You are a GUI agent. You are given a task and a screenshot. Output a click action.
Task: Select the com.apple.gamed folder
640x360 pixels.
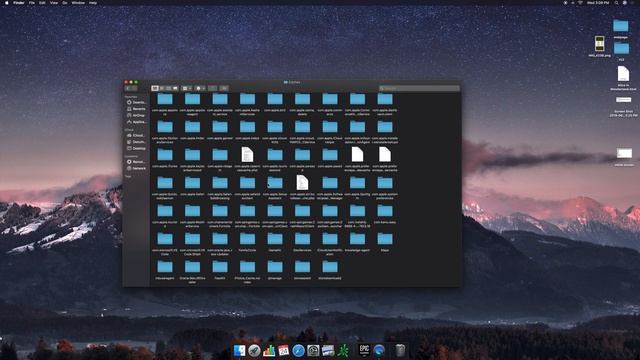(x=220, y=127)
